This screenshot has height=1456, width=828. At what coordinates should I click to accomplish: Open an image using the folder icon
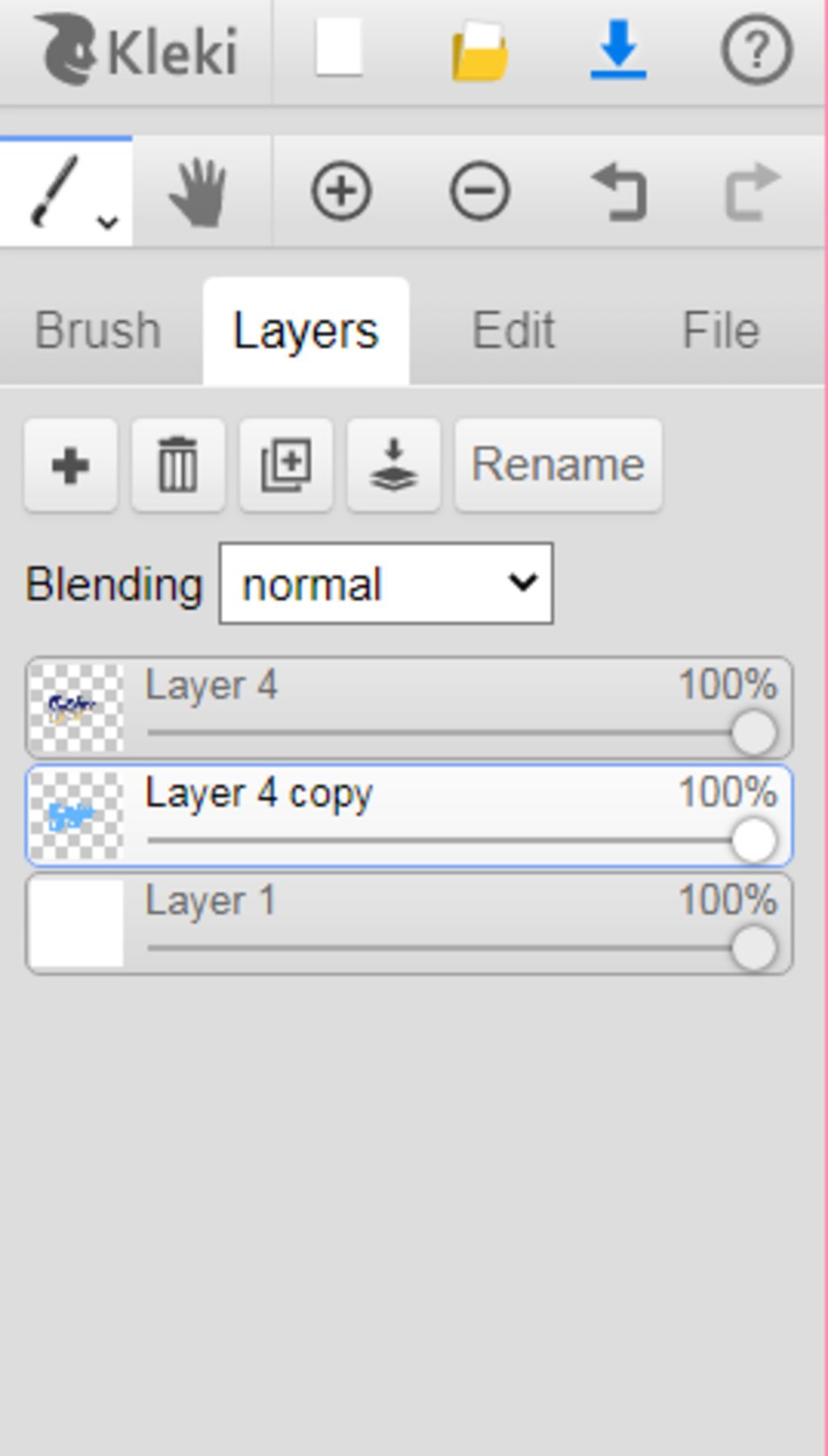pyautogui.click(x=479, y=52)
